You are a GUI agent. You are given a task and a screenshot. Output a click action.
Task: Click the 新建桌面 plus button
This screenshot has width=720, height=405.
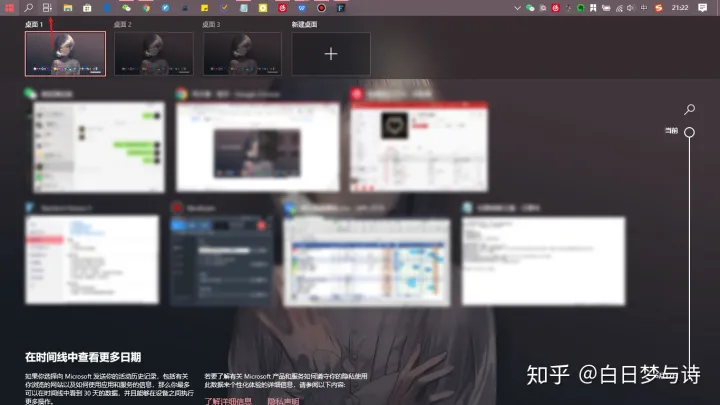point(331,54)
